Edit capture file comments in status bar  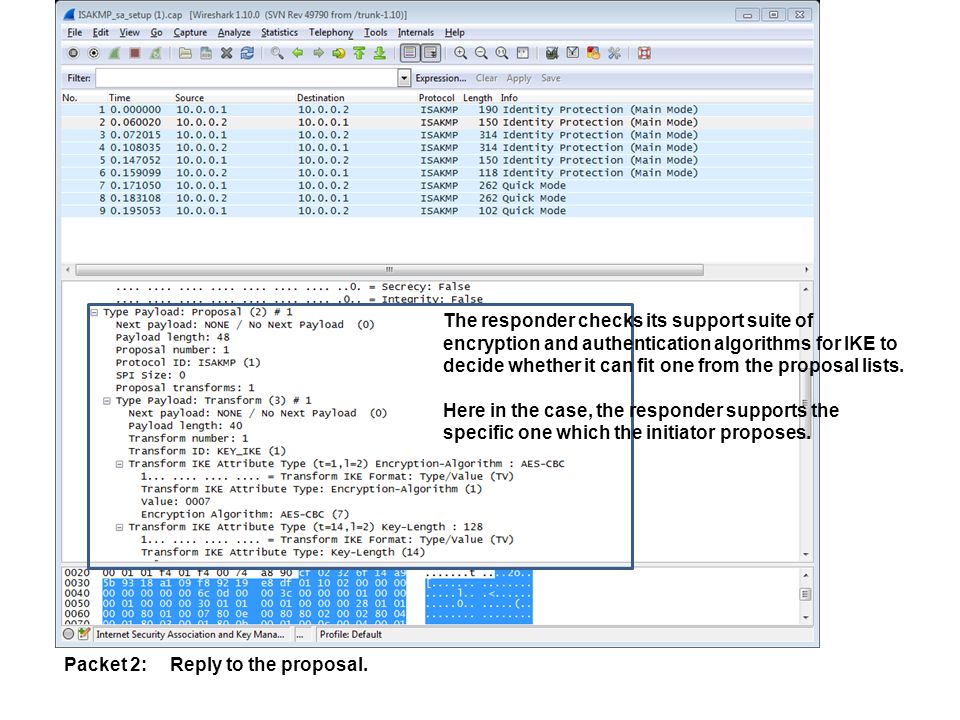pos(84,634)
